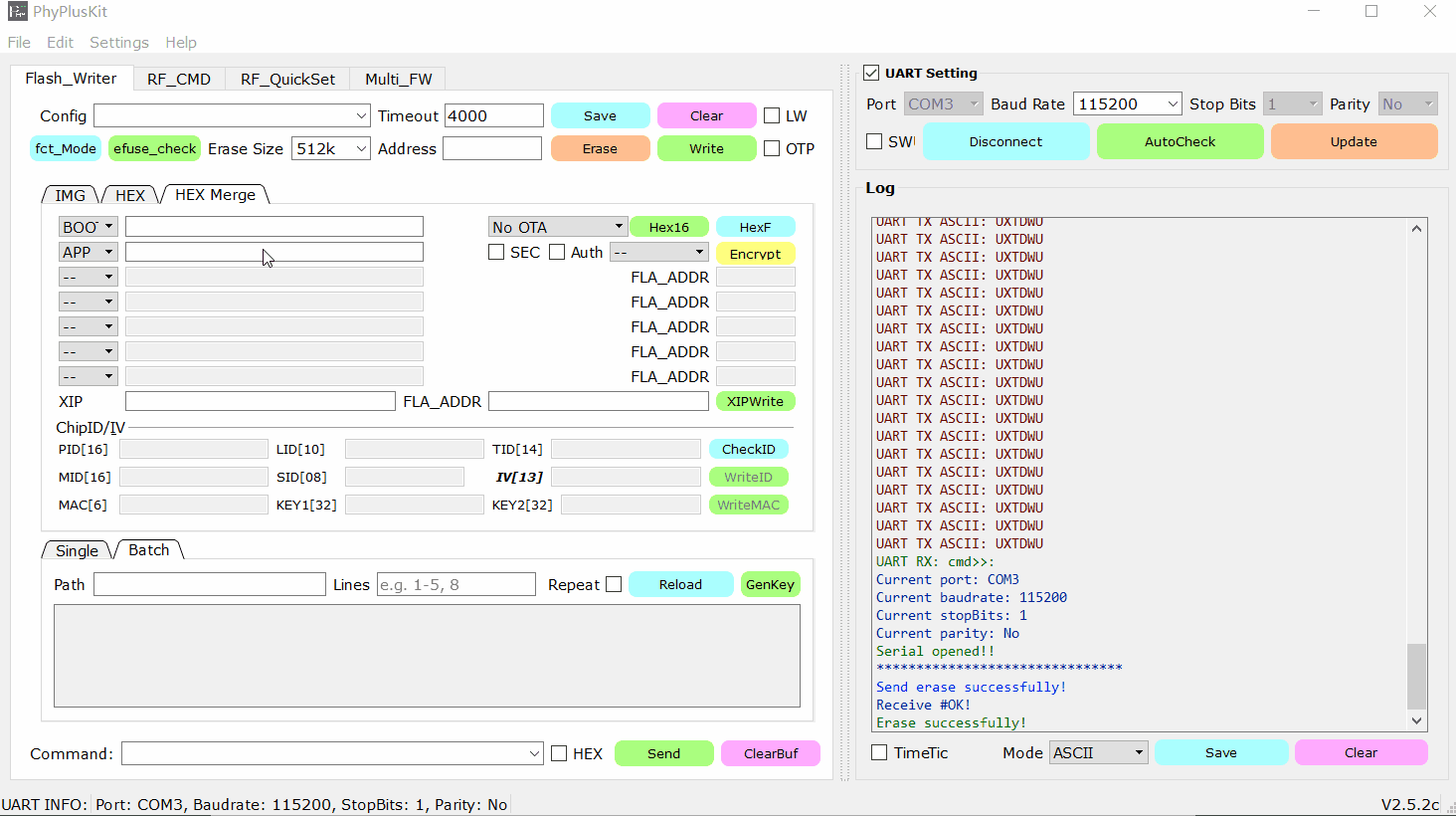Switch to the Batch tab
Screen dimensions: 1456x816
pyautogui.click(x=149, y=549)
